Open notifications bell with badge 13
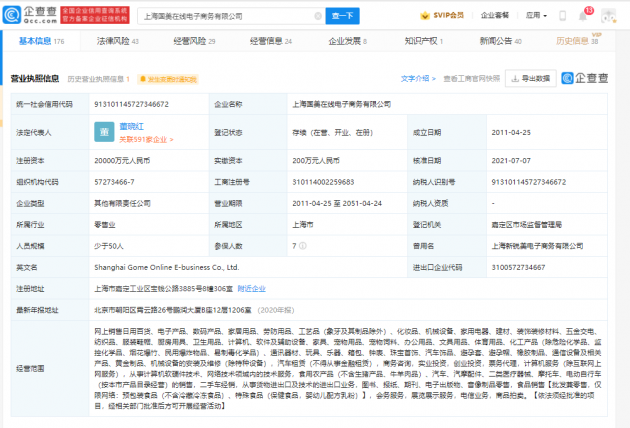This screenshot has width=630, height=428. [585, 16]
